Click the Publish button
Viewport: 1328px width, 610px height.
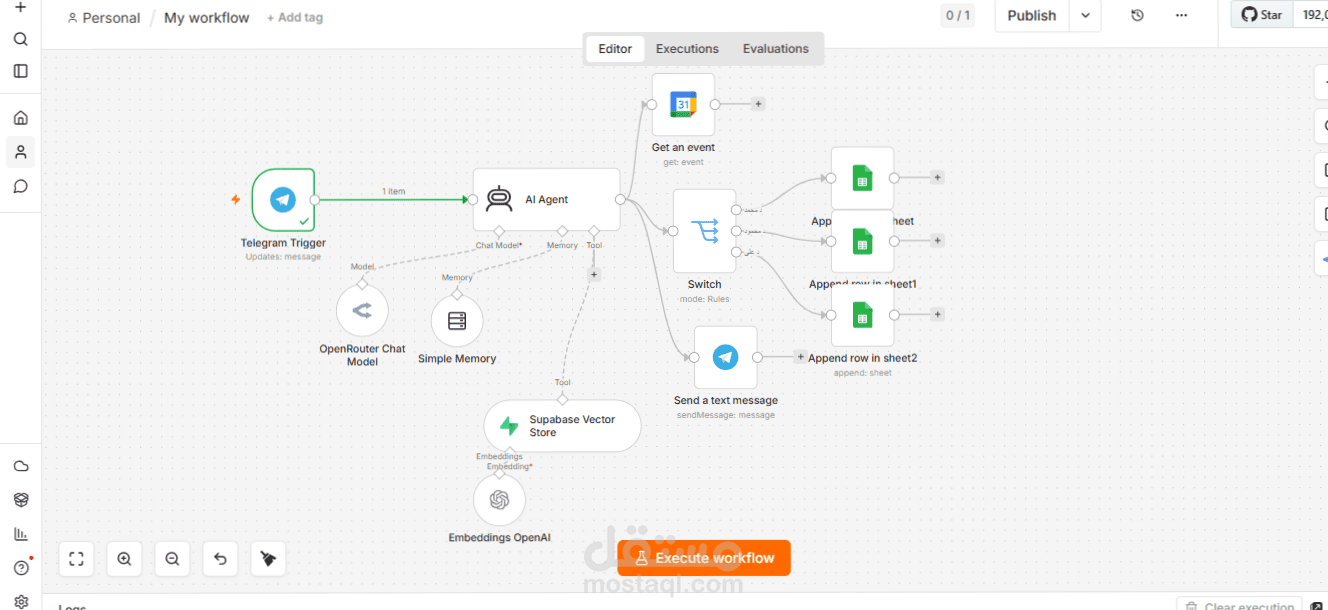(x=1031, y=15)
